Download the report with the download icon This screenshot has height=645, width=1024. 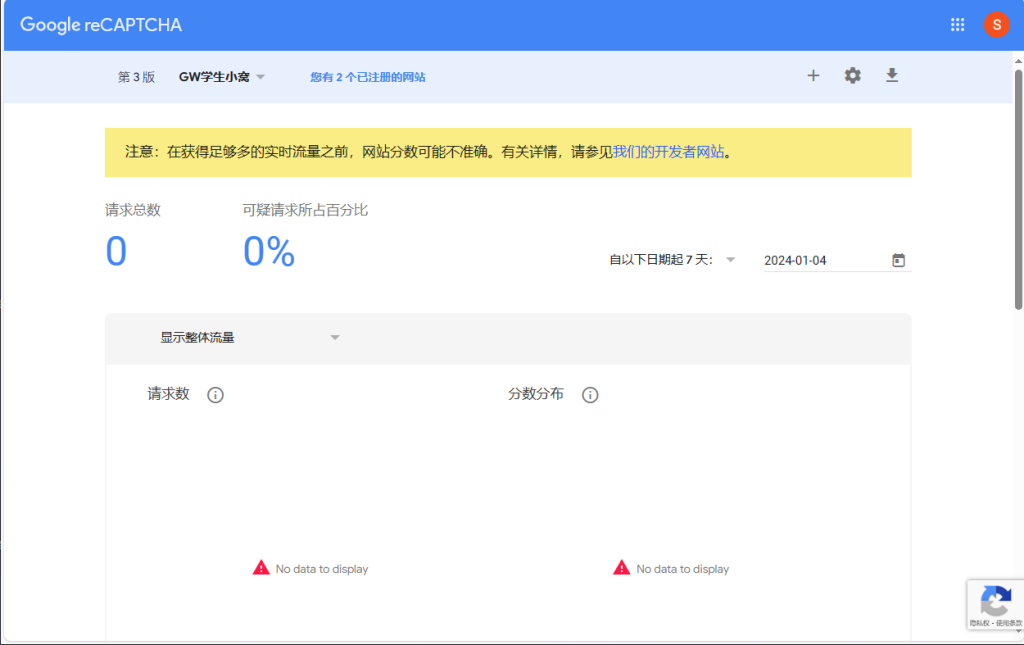click(891, 76)
